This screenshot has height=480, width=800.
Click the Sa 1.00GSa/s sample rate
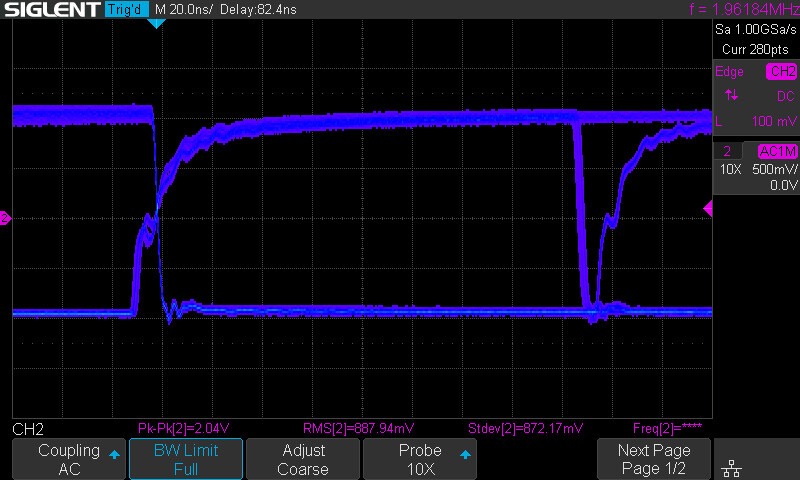point(756,30)
